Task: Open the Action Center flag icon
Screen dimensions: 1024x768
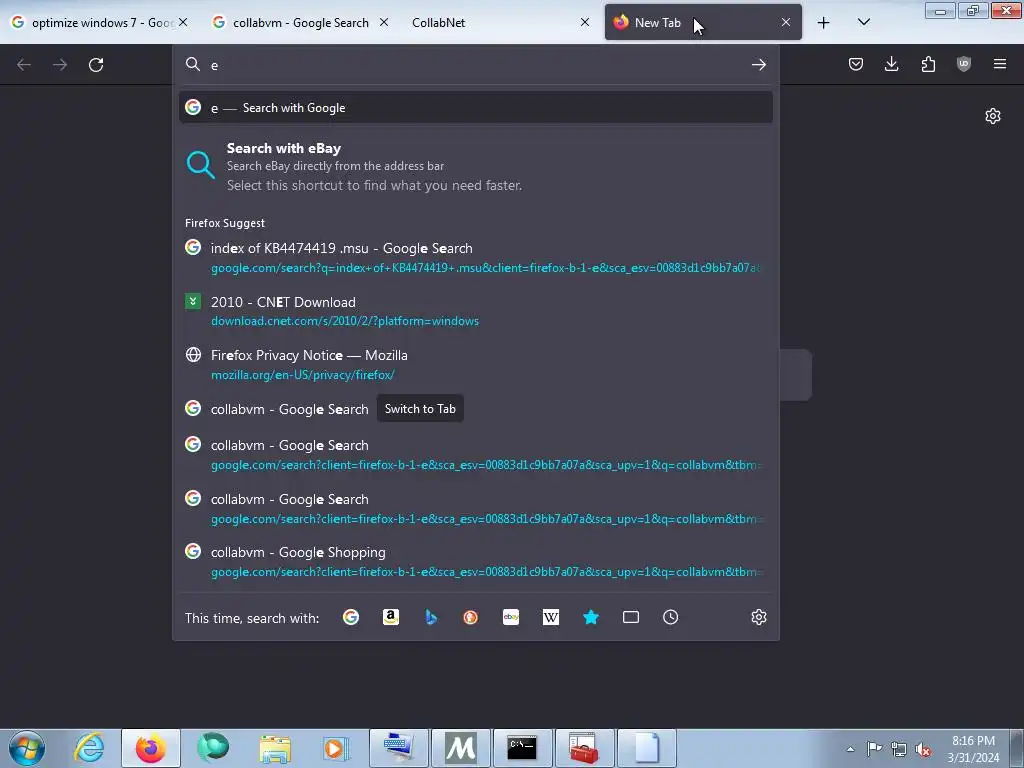Action: coord(874,748)
